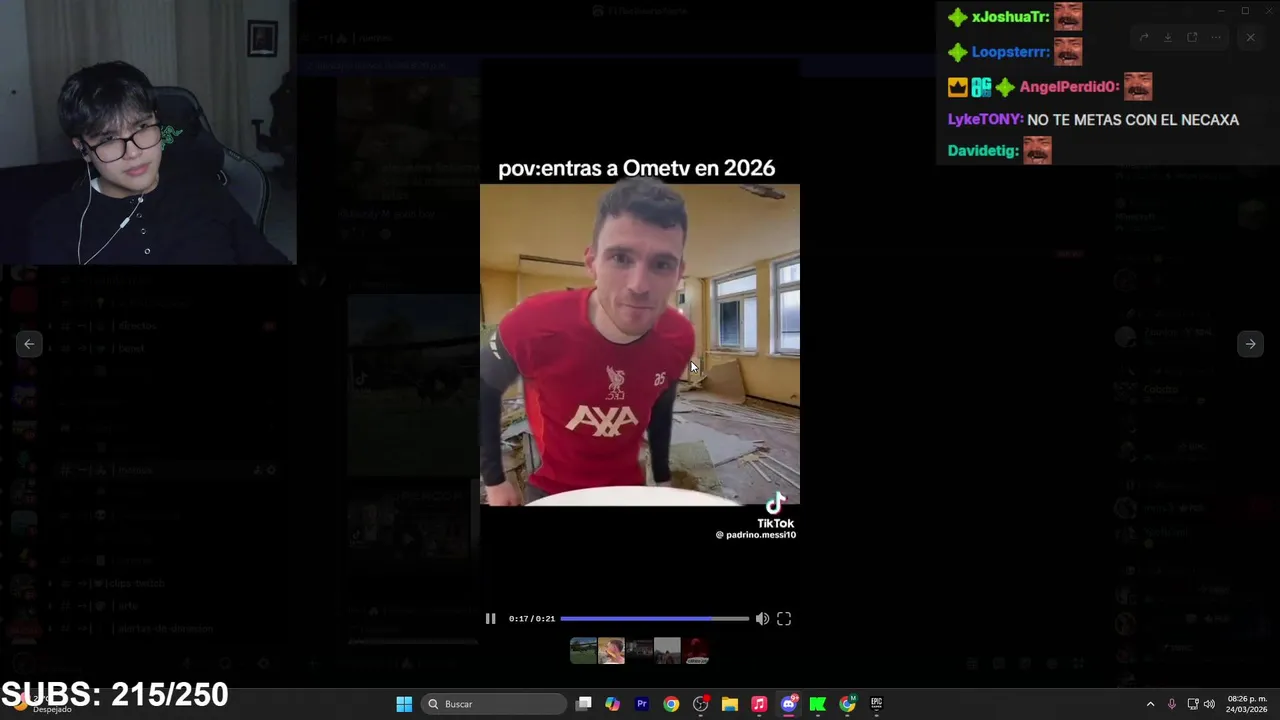Click the video caption pov:entras a Ometv en 2026
The width and height of the screenshot is (1280, 720).
(x=637, y=168)
